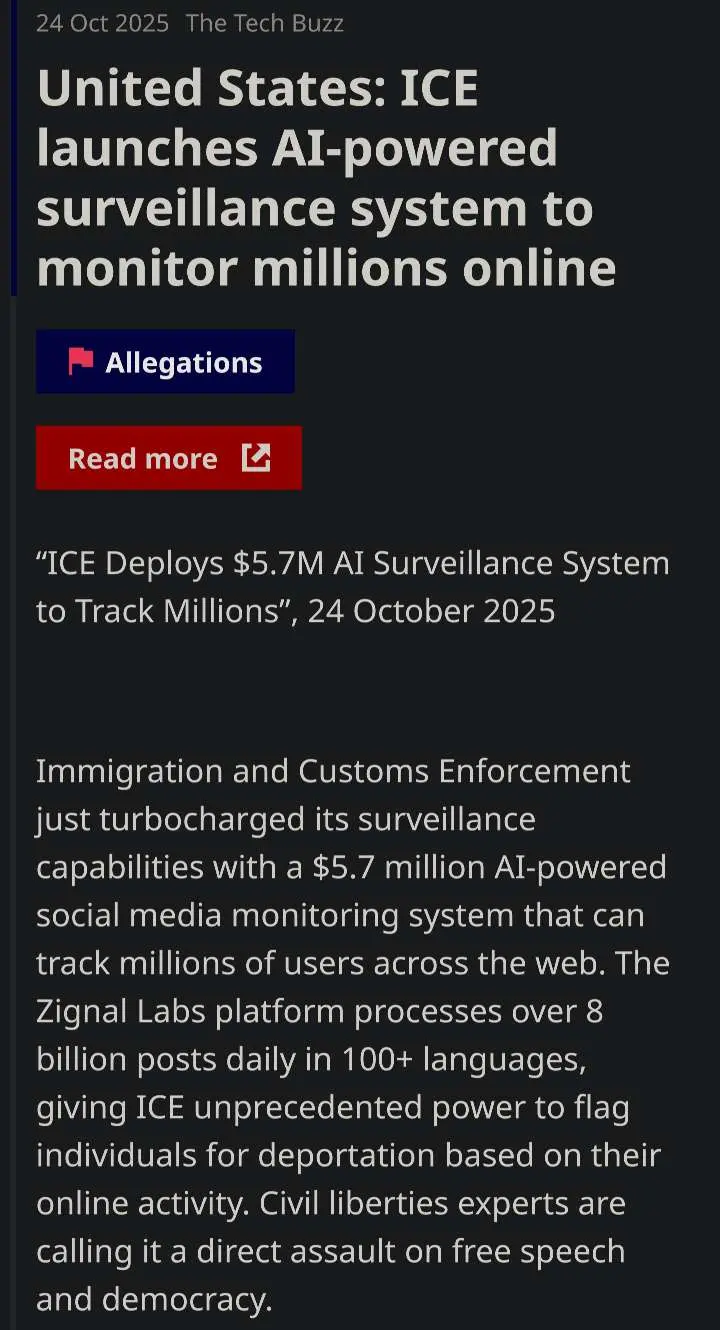The width and height of the screenshot is (720, 1330).
Task: Click "monitor millions online" in the headline
Action: 326,268
